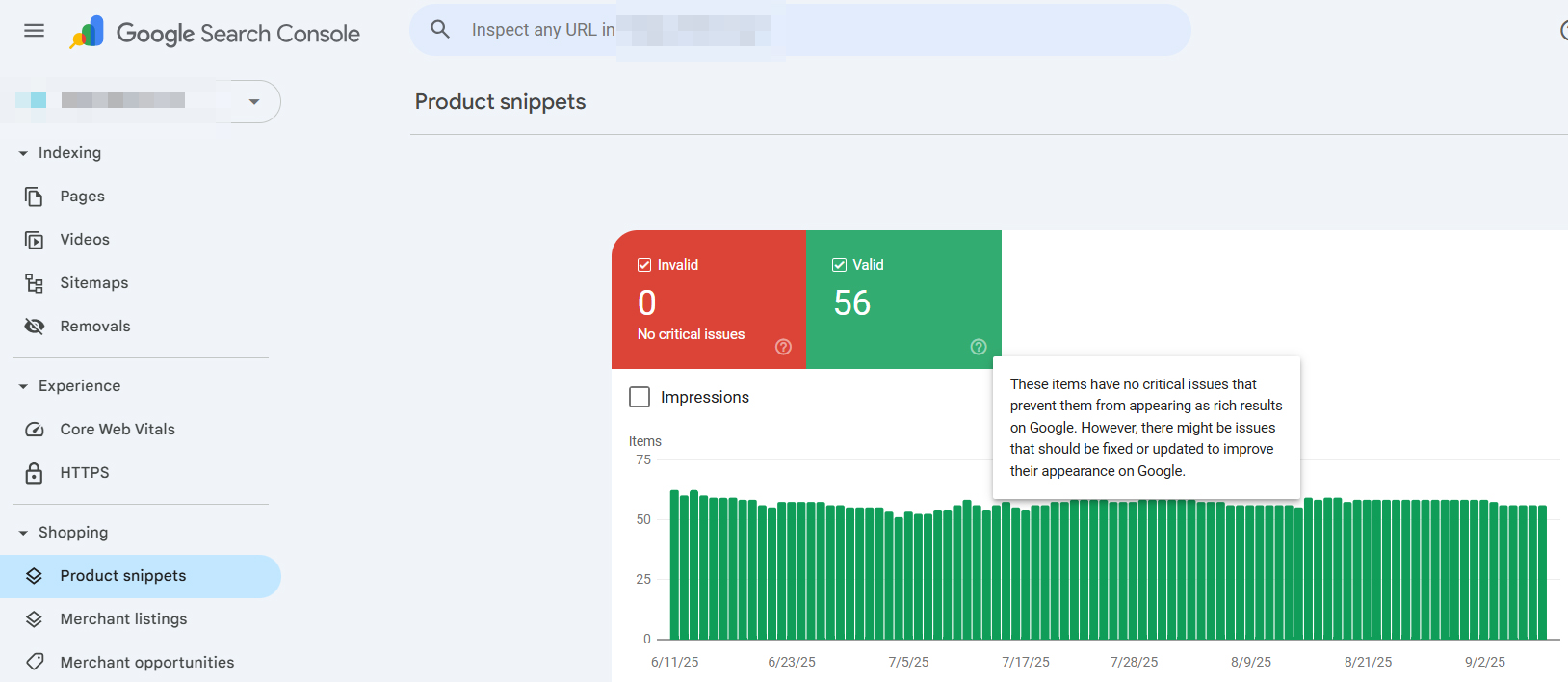
Task: Enable the Impressions checkbox
Action: pos(640,397)
